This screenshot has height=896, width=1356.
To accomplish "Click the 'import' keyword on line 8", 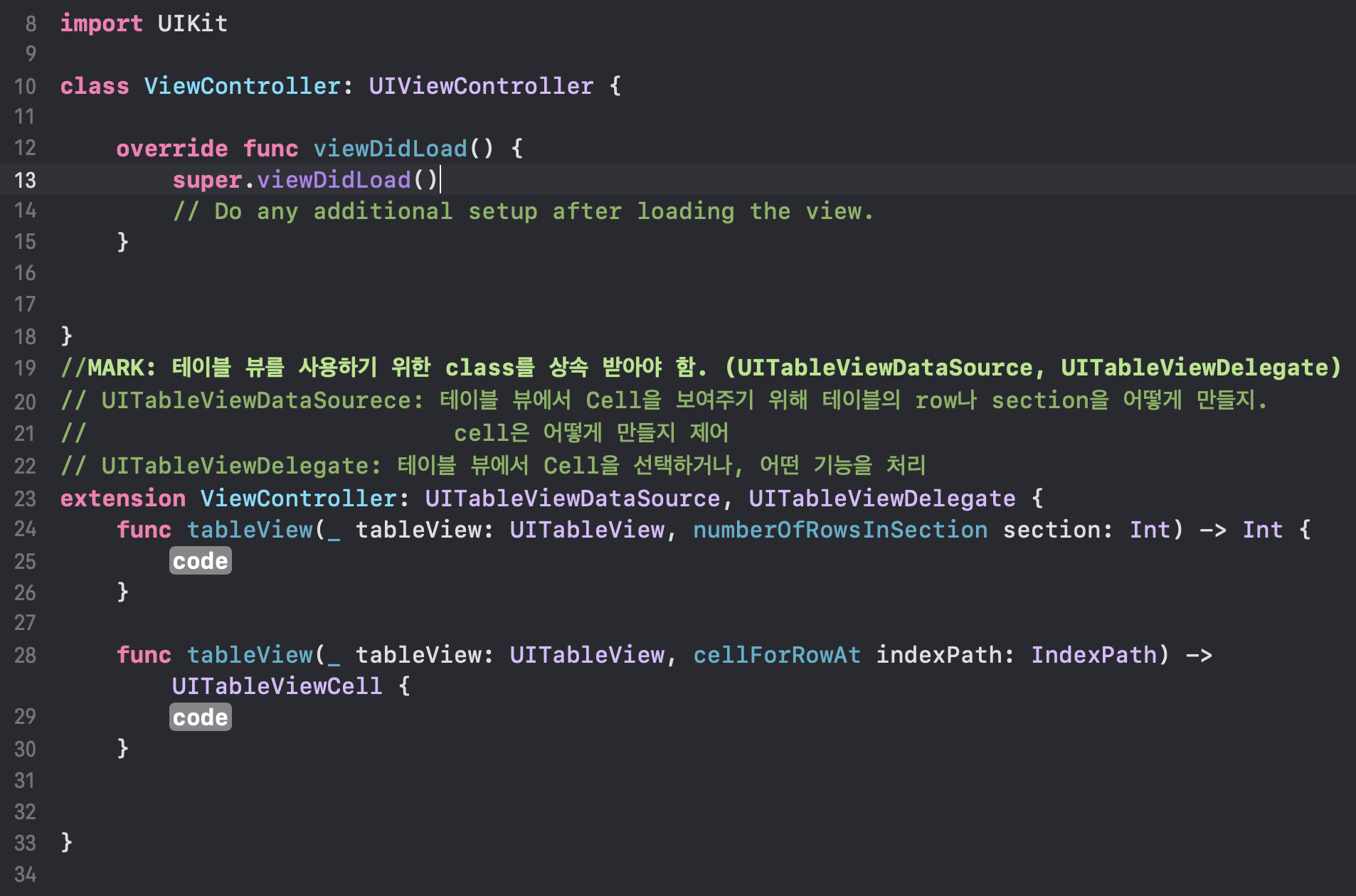I will (101, 23).
